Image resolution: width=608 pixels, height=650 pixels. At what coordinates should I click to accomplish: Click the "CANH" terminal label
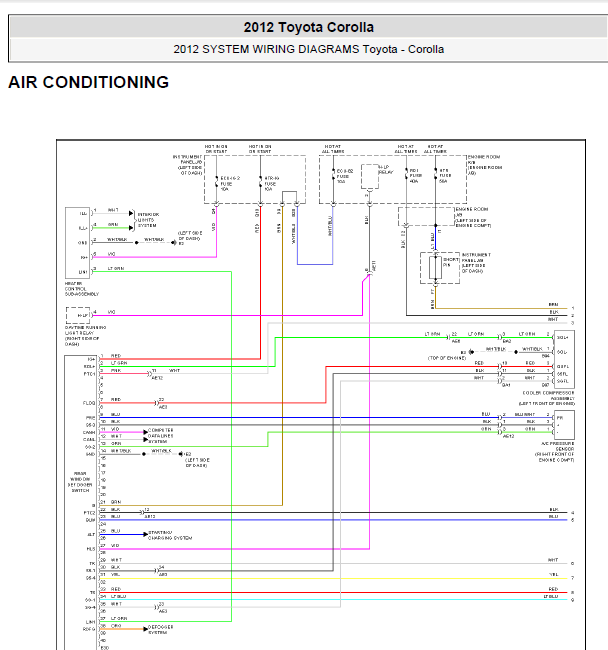coord(89,432)
